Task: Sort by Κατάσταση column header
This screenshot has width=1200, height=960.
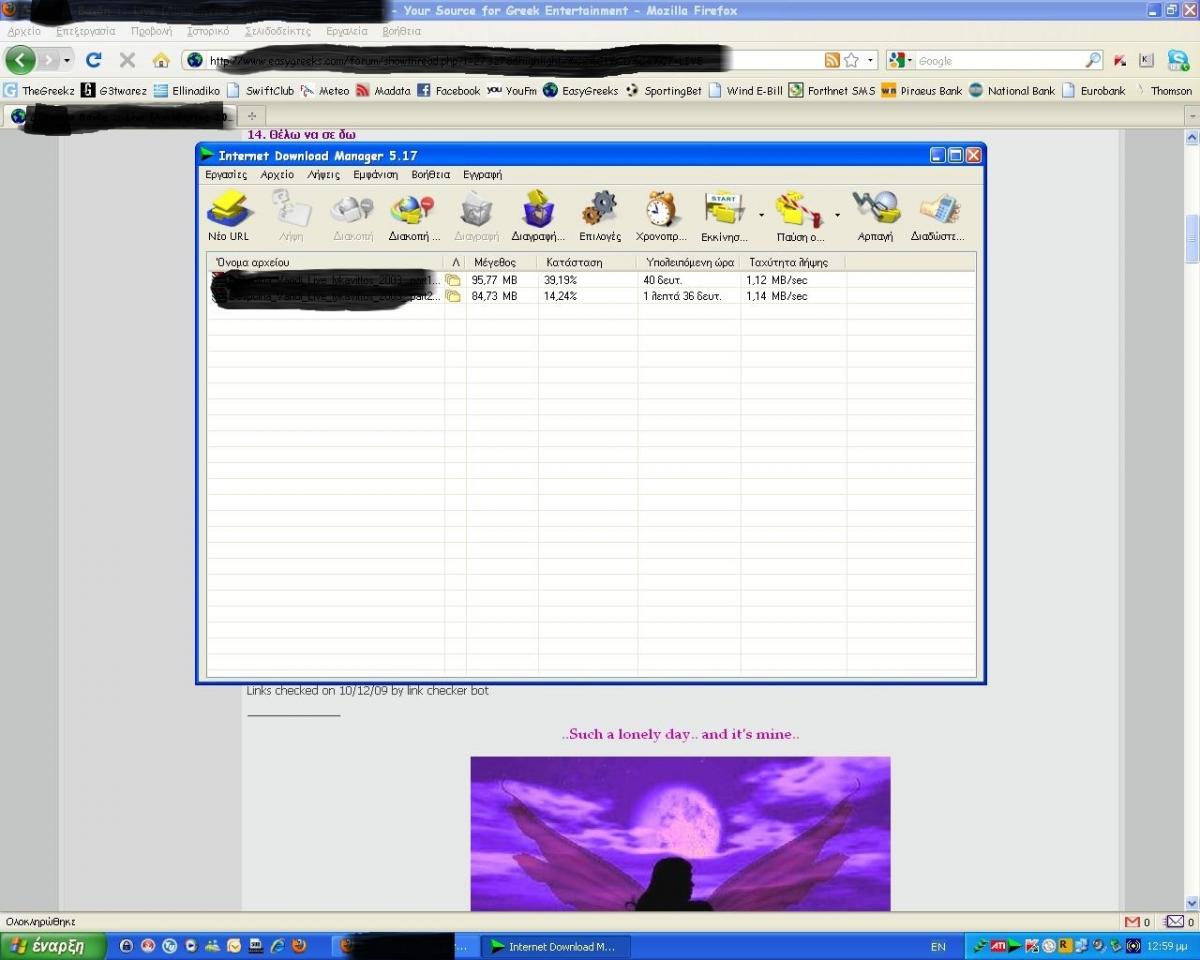Action: (x=586, y=262)
